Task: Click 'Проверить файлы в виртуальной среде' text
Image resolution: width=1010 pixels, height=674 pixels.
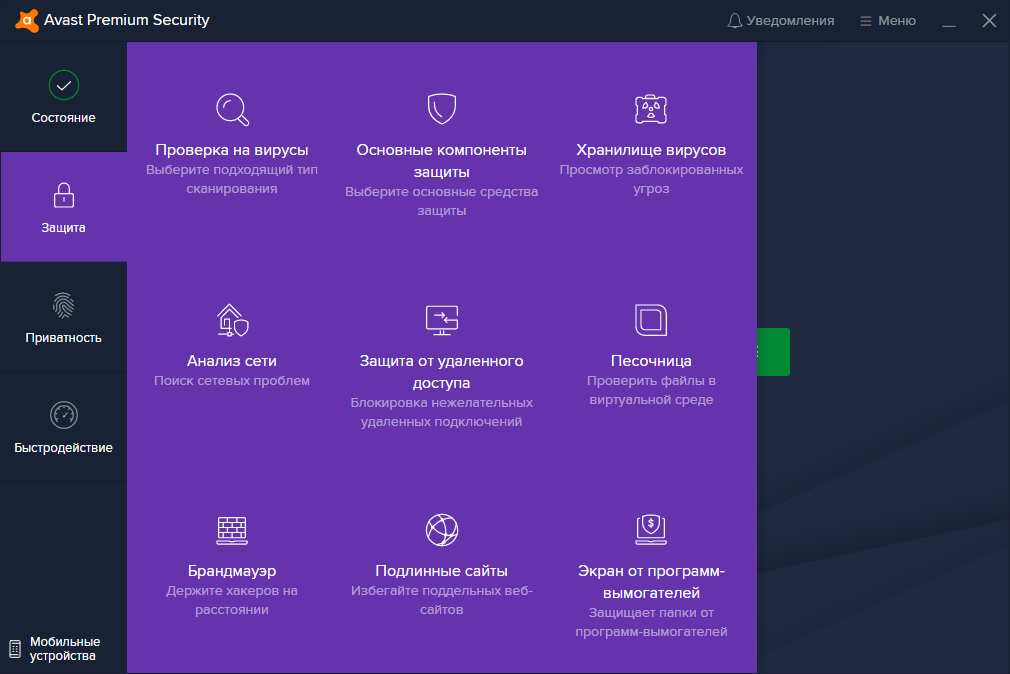Action: (651, 390)
